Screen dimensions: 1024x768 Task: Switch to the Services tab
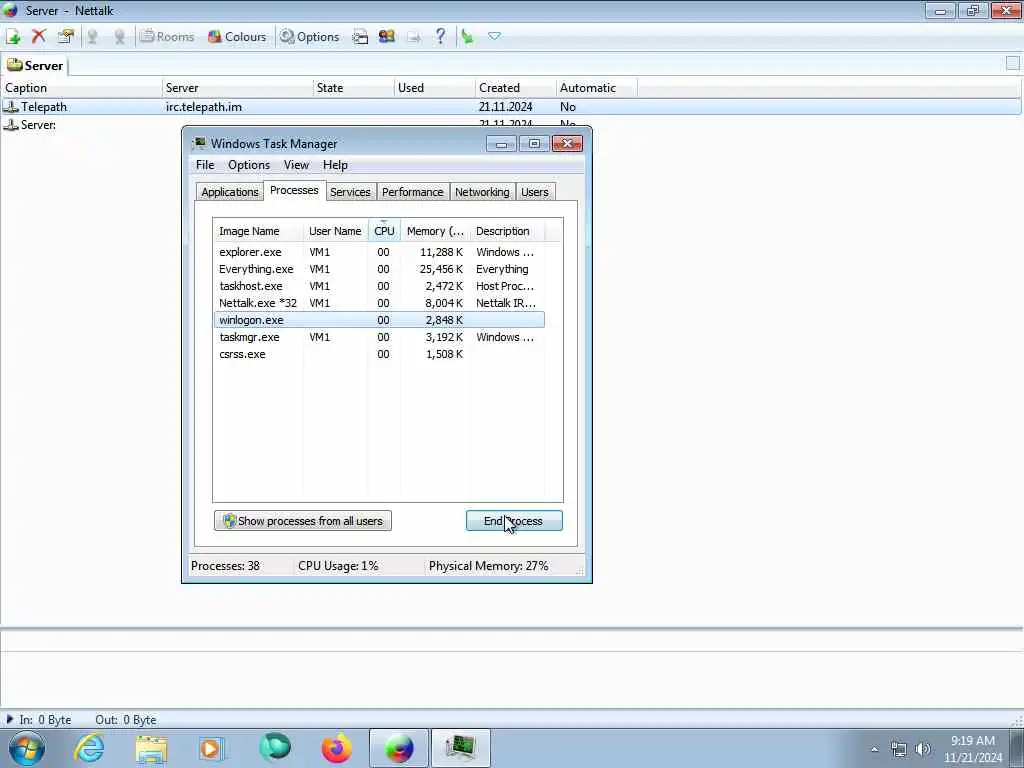[x=350, y=192]
